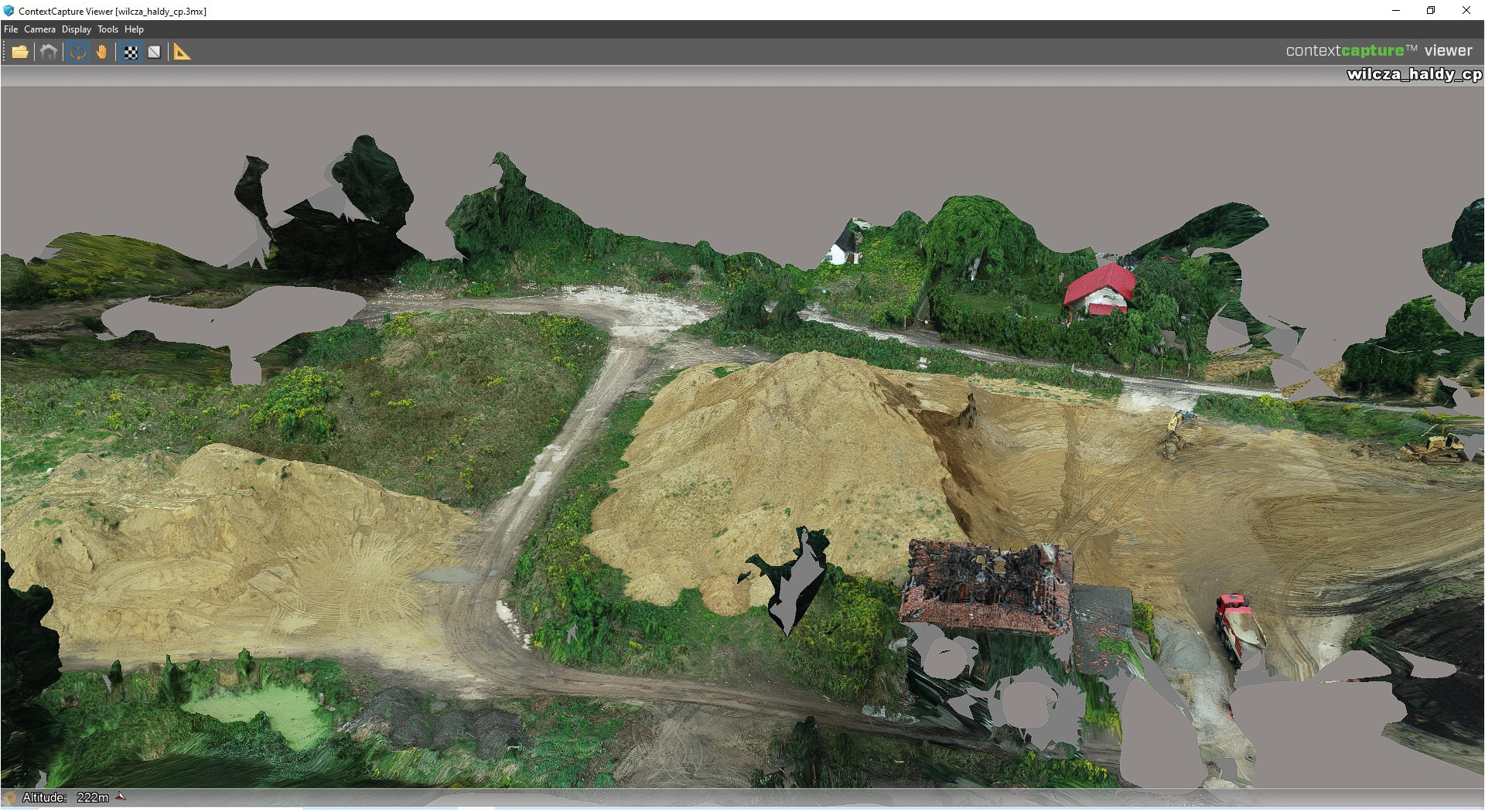1485x812 pixels.
Task: Click the ContextCapture cube icon in title bar
Action: tap(9, 11)
